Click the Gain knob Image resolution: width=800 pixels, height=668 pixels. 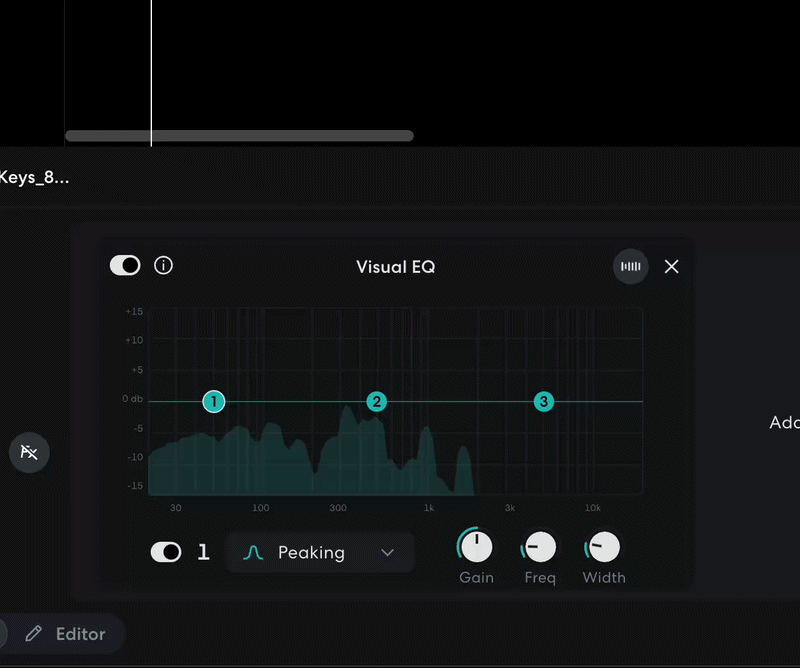coord(477,547)
